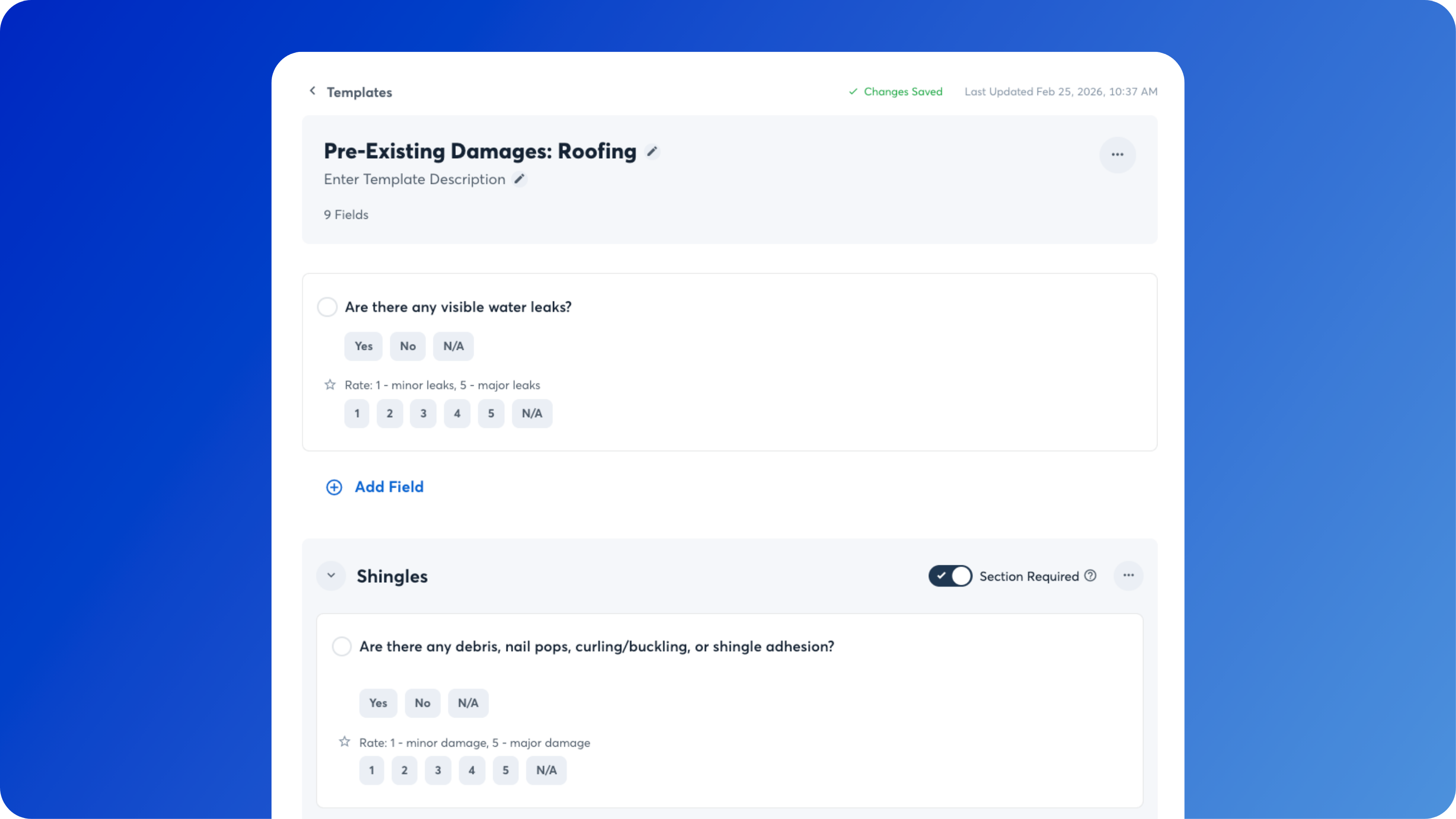
Task: Click star icon beside water leaks rating
Action: tap(330, 385)
